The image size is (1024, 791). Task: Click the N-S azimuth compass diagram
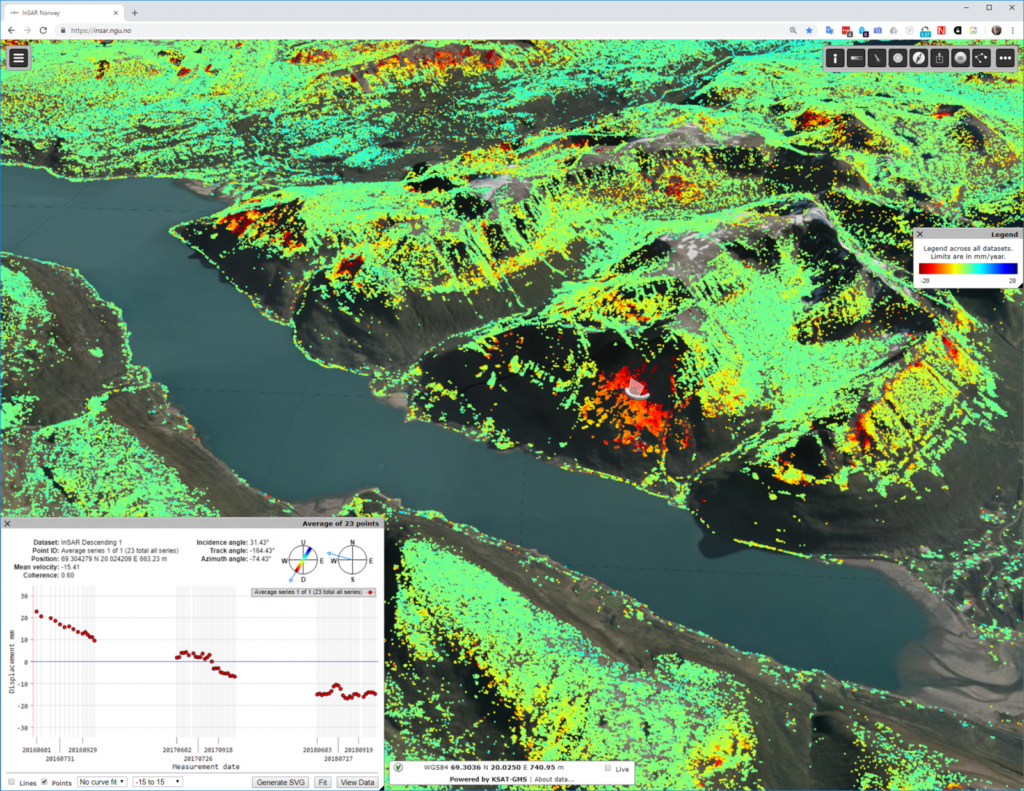pyautogui.click(x=352, y=561)
